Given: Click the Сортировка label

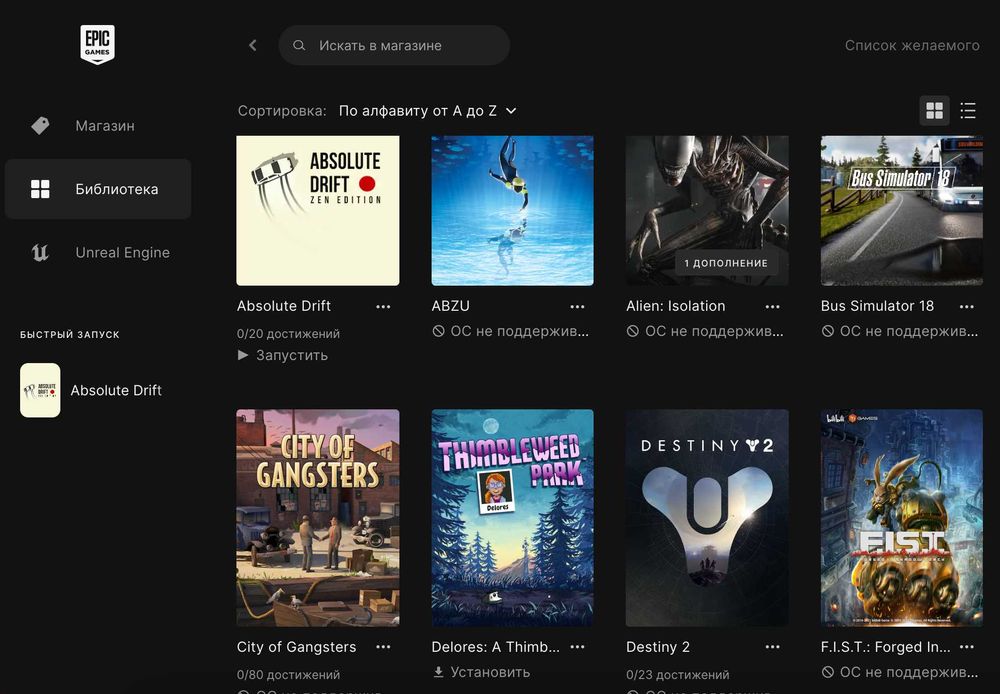Looking at the screenshot, I should click(282, 111).
